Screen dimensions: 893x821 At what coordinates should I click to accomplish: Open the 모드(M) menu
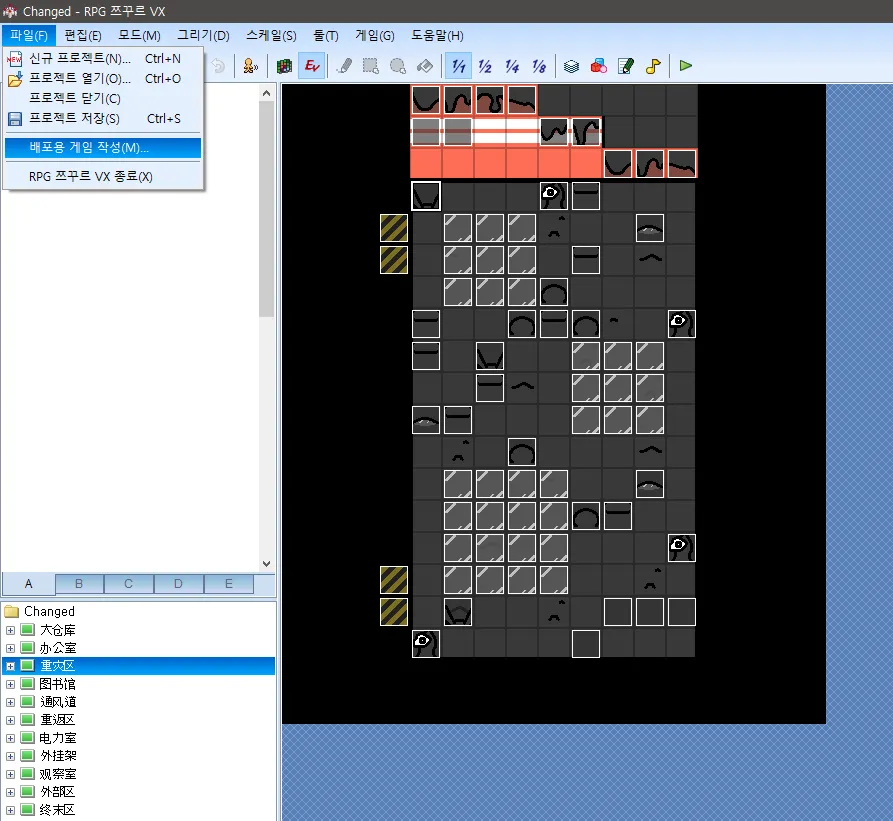coord(139,35)
